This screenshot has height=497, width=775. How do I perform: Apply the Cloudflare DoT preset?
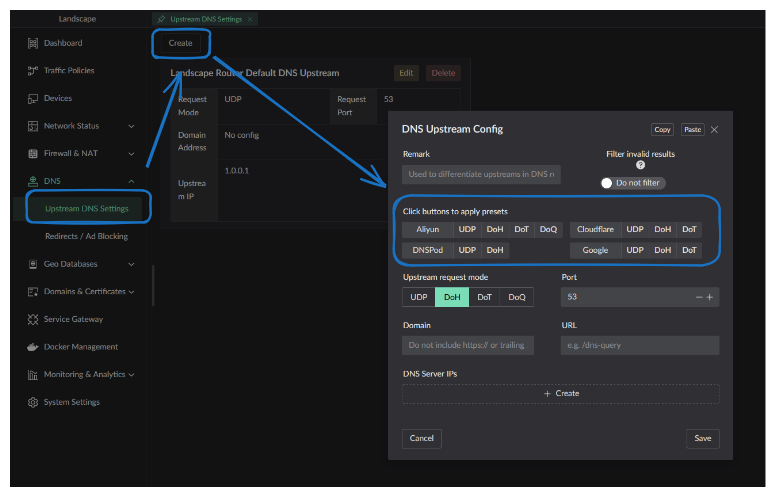click(x=689, y=230)
